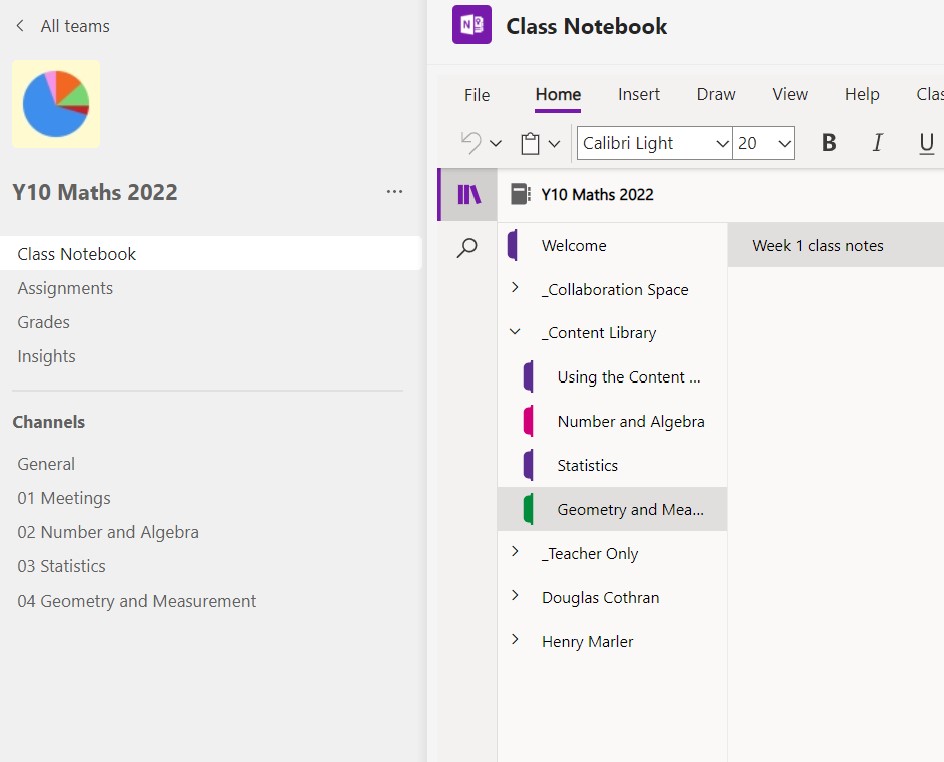Image resolution: width=944 pixels, height=762 pixels.
Task: Open the 03 Statistics channel
Action: pos(61,566)
